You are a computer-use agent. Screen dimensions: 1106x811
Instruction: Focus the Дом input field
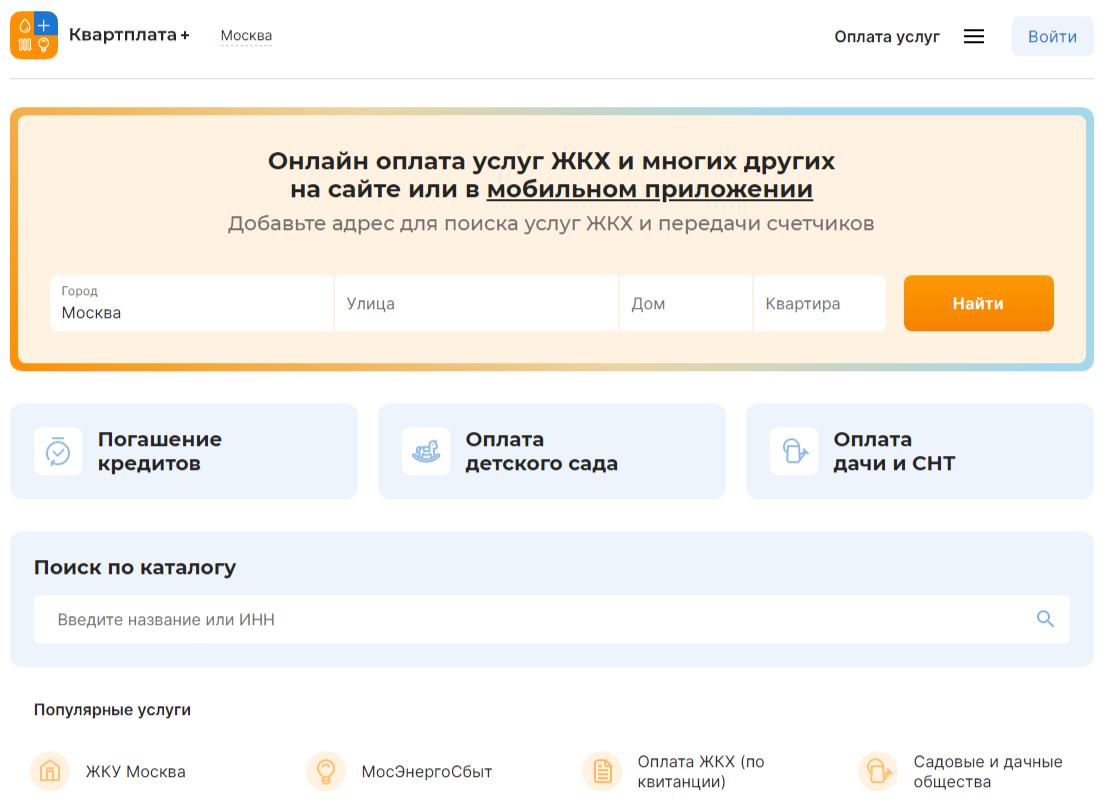686,303
